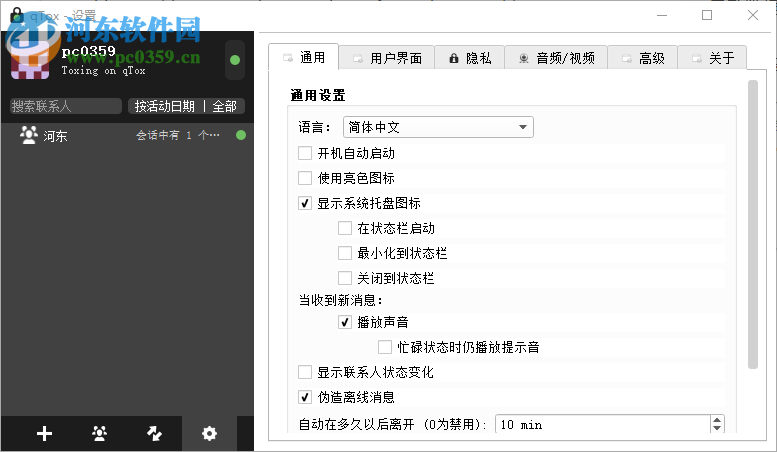Image resolution: width=777 pixels, height=452 pixels.
Task: Switch to the 音频/视频 tab
Action: 556,58
